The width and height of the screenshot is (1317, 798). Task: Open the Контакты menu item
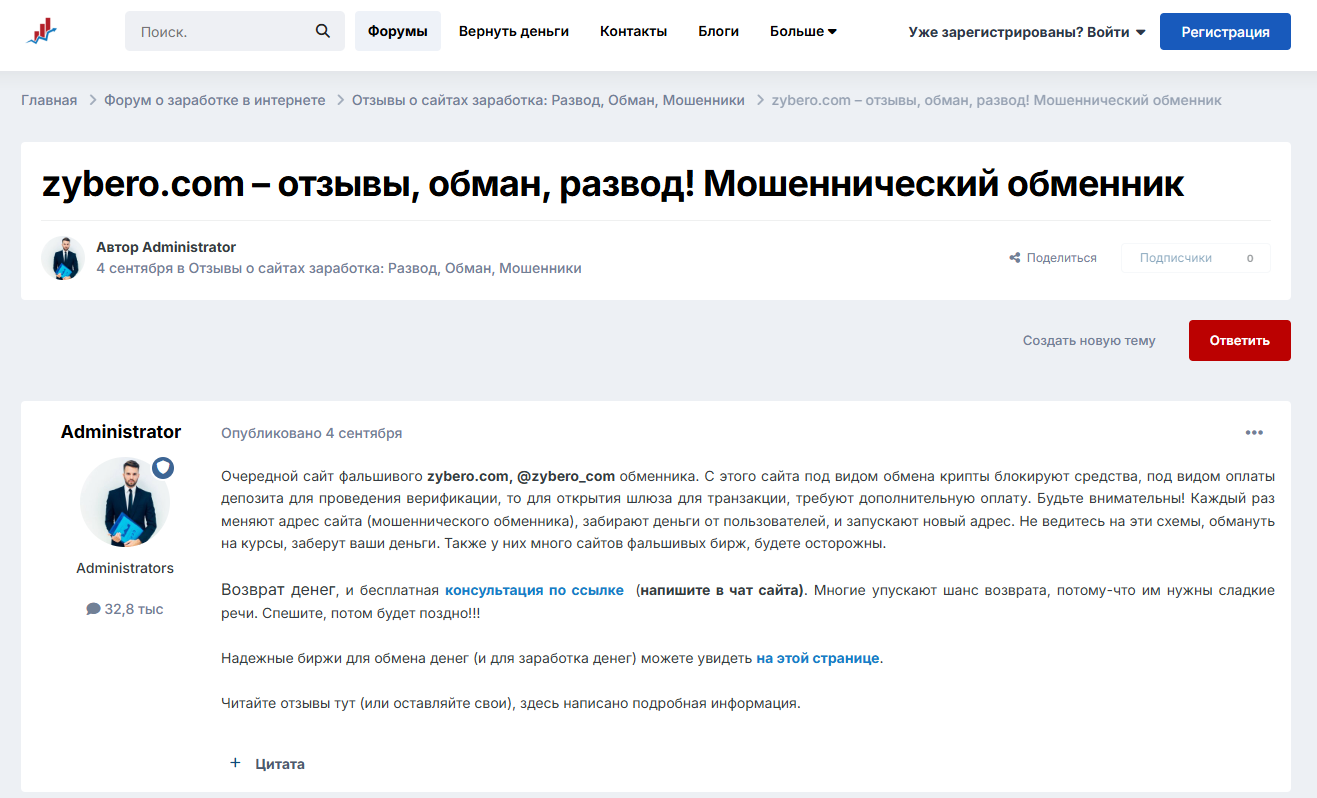coord(633,31)
